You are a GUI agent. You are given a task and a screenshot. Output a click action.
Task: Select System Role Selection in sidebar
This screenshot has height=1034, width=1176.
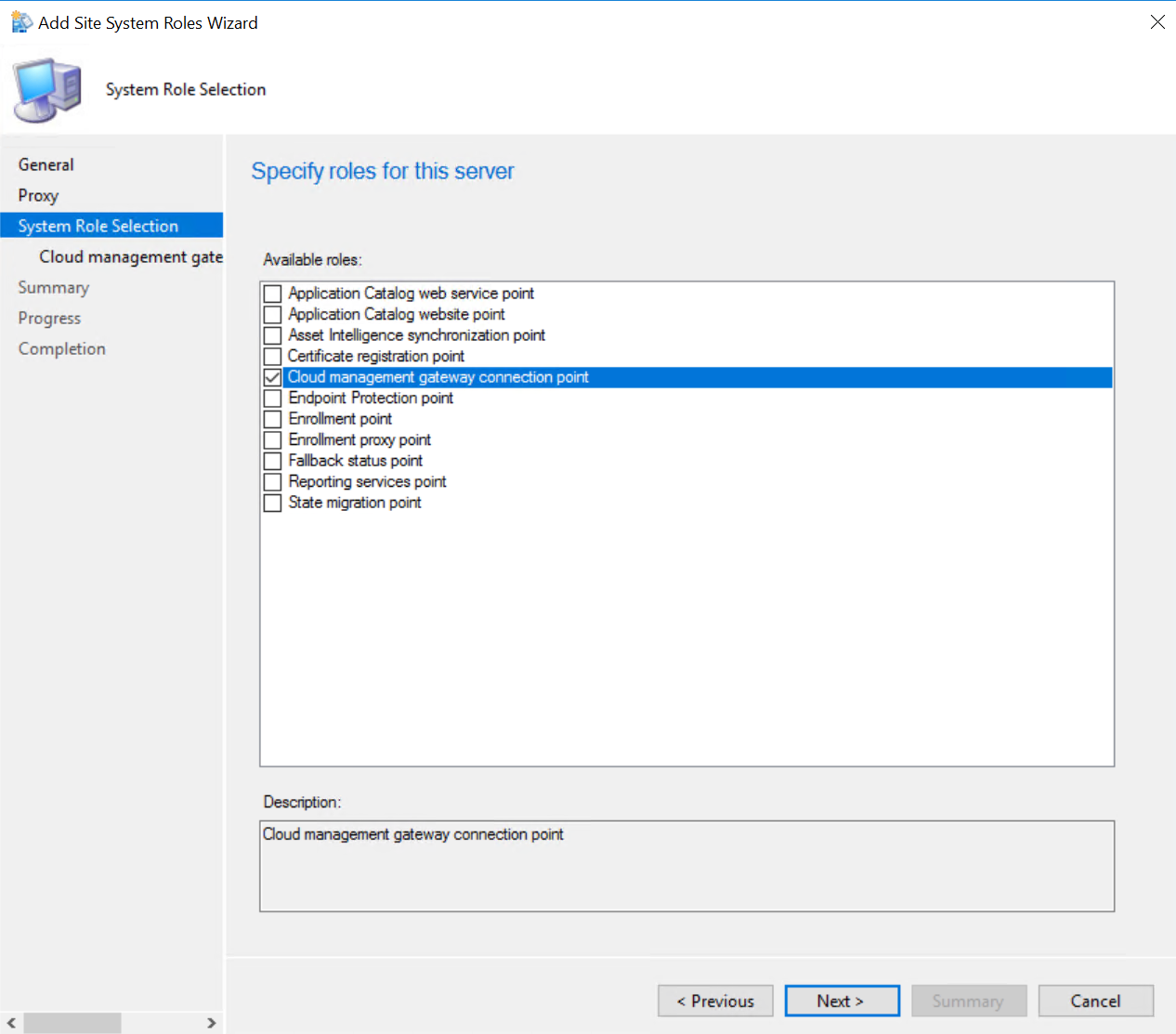pyautogui.click(x=111, y=226)
